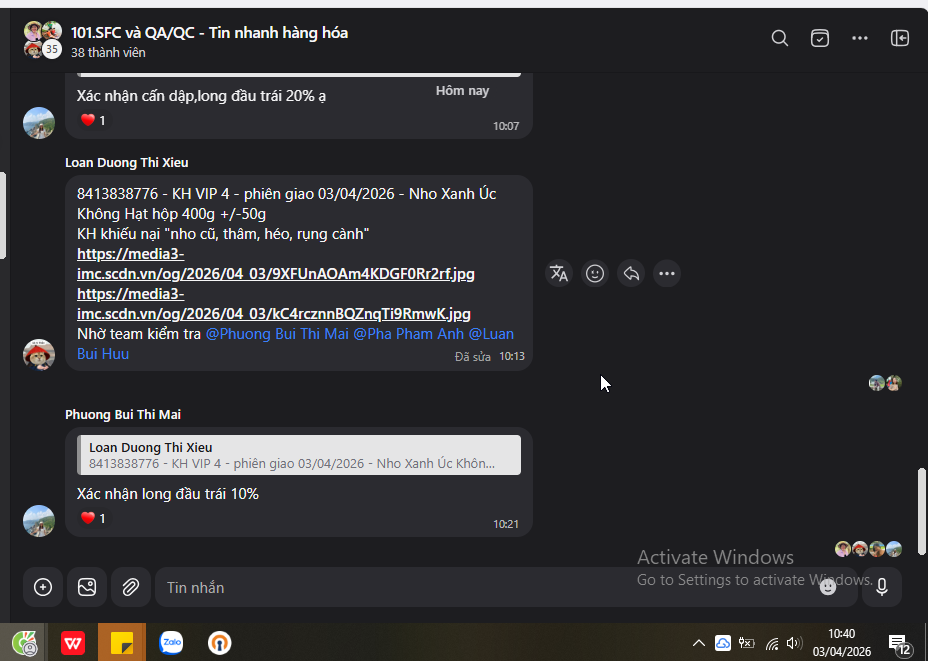Open '38 thành viên' member list

tap(108, 53)
